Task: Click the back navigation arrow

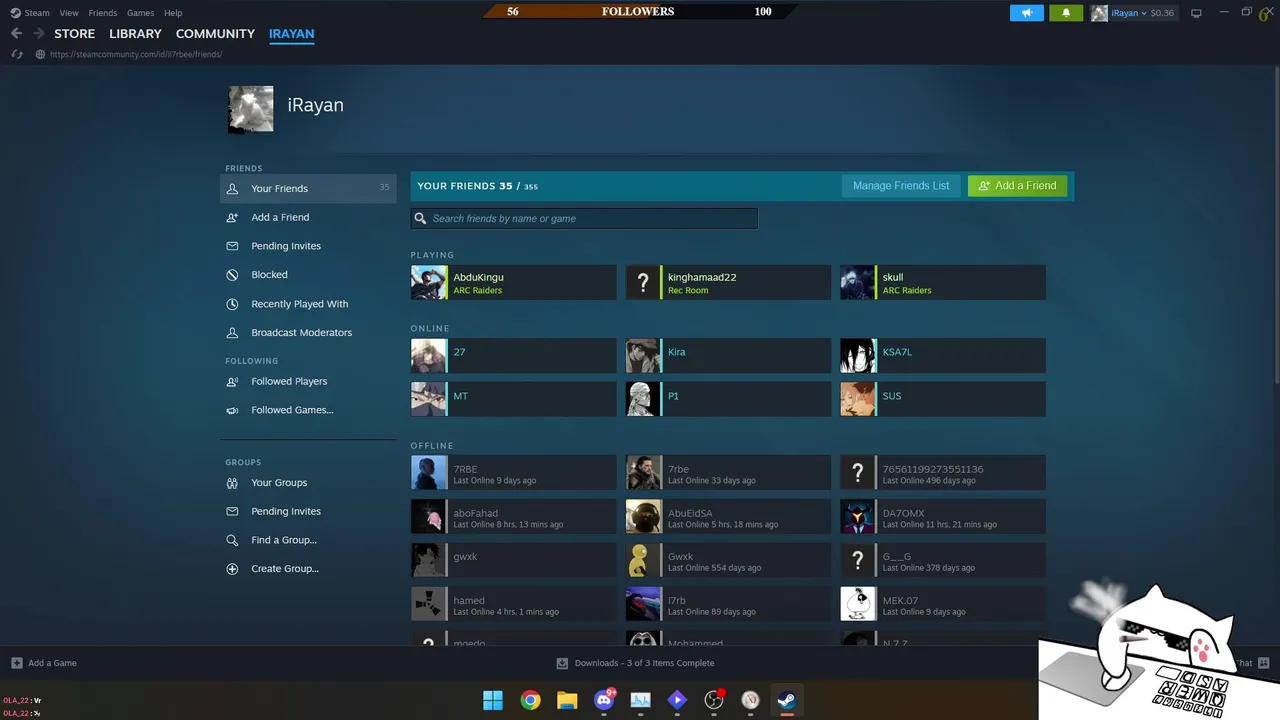Action: click(x=16, y=33)
